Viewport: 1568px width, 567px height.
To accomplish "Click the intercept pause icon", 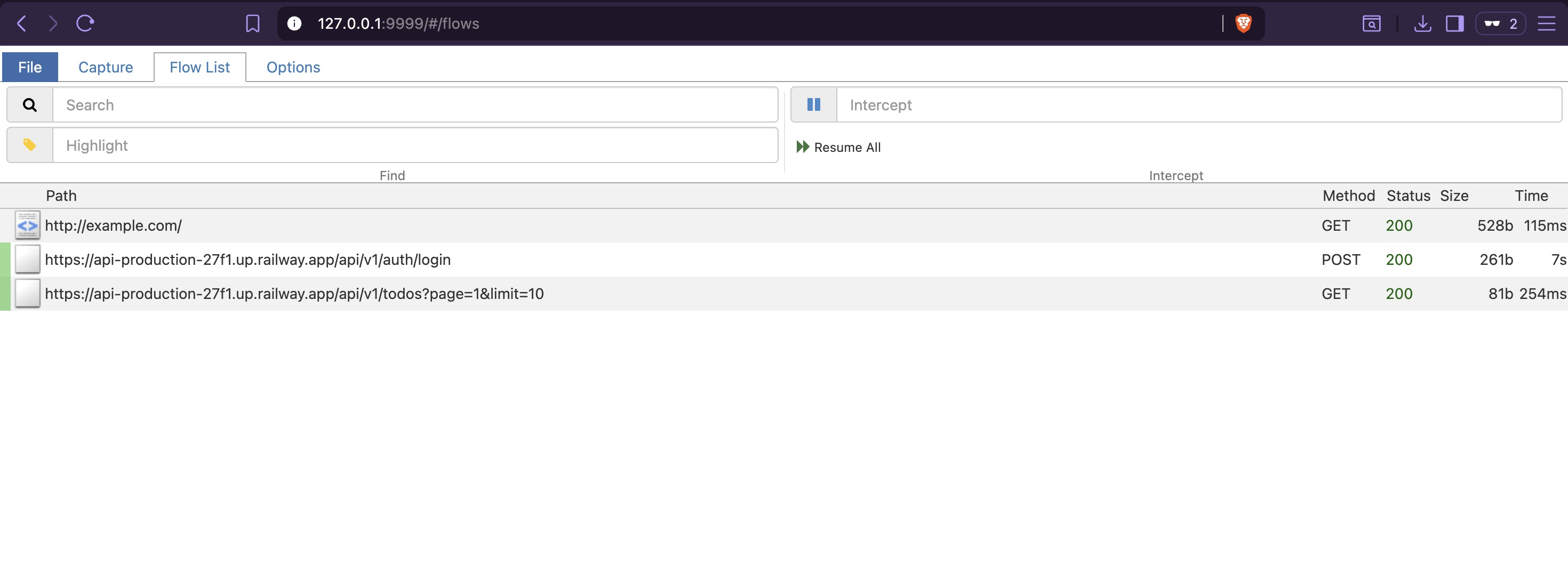I will 814,104.
